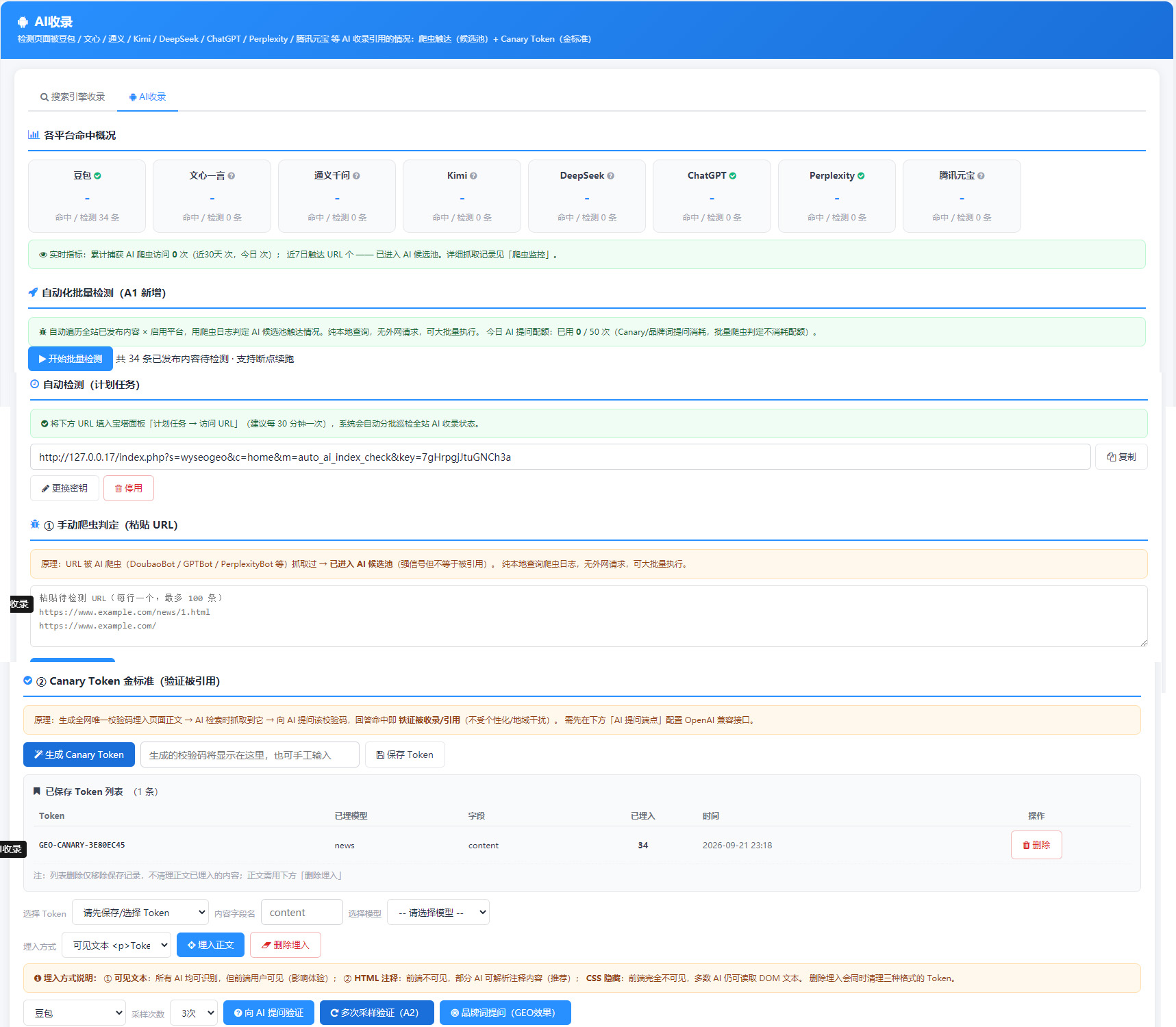The image size is (1176, 1027).
Task: Click the 文心一言 platform name
Action: (207, 176)
